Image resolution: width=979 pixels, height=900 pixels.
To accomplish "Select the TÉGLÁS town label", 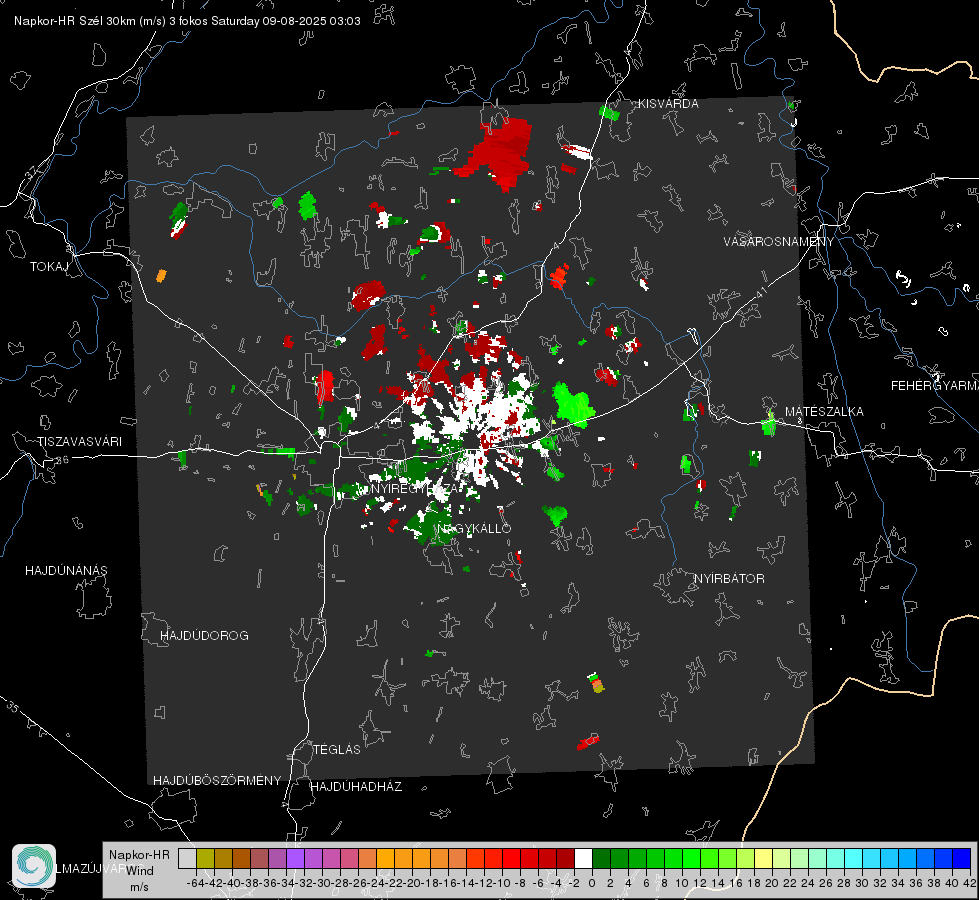I will (337, 749).
